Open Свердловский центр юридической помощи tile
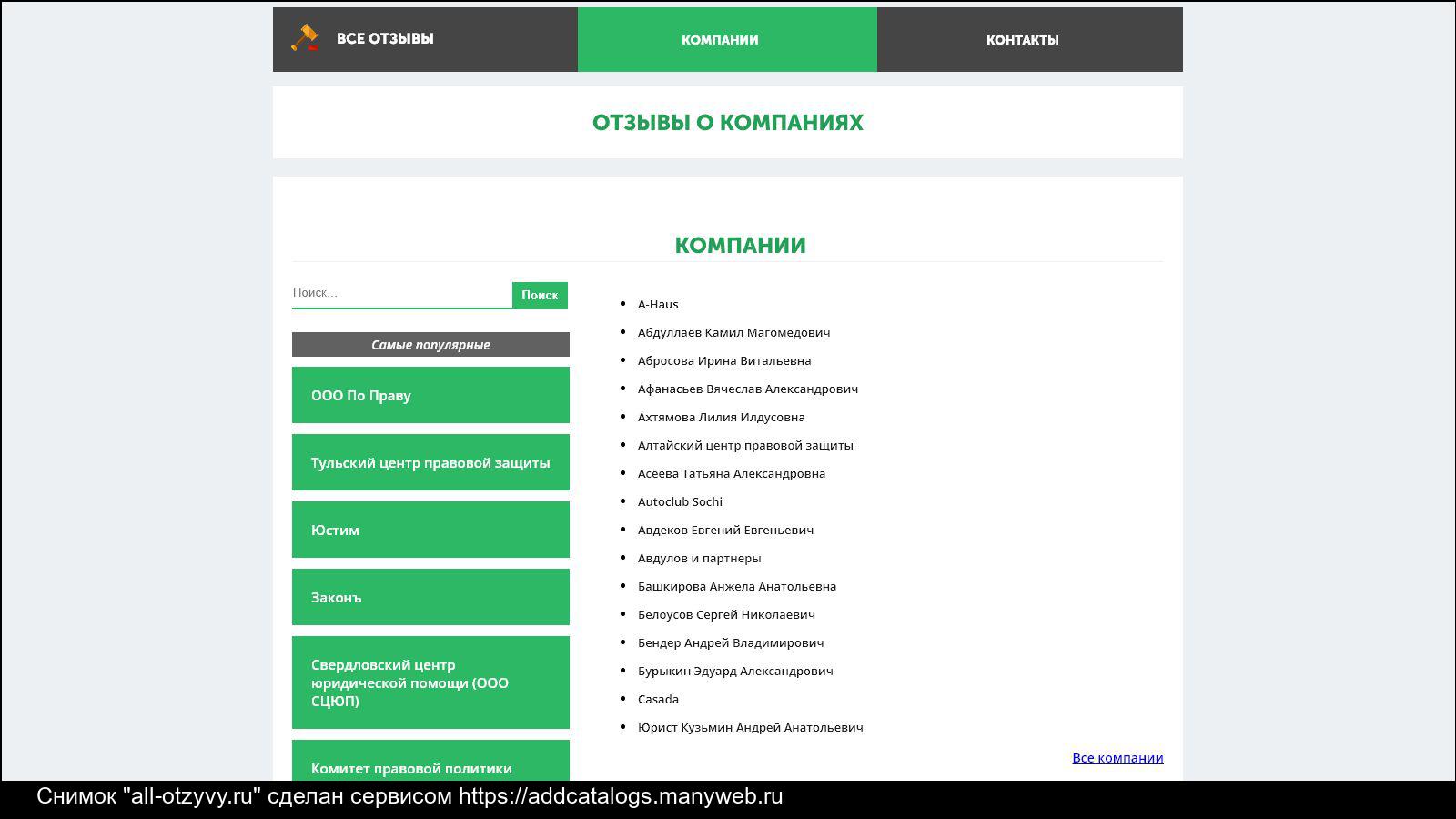 [430, 682]
